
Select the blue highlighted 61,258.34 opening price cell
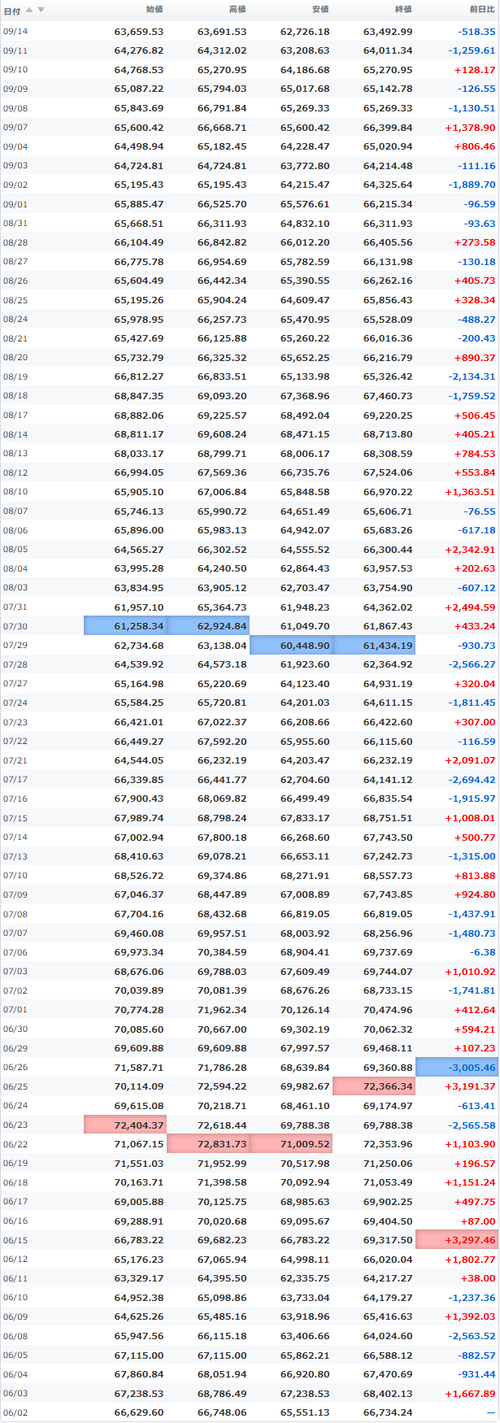coord(125,625)
